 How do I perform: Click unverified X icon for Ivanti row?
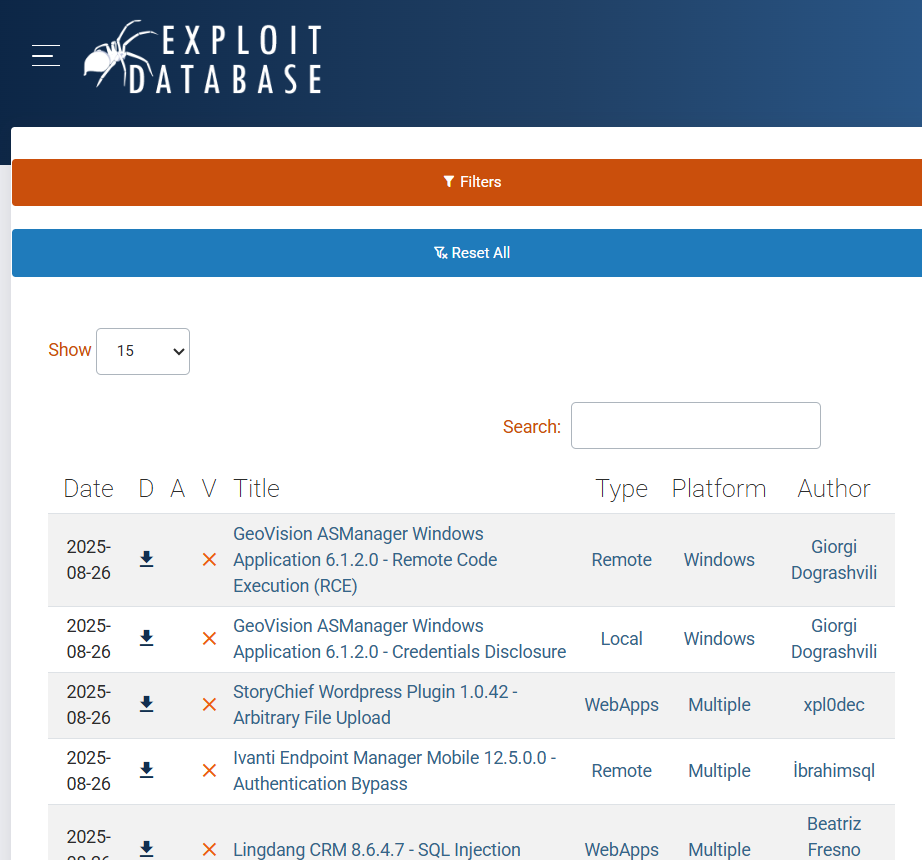coord(209,771)
